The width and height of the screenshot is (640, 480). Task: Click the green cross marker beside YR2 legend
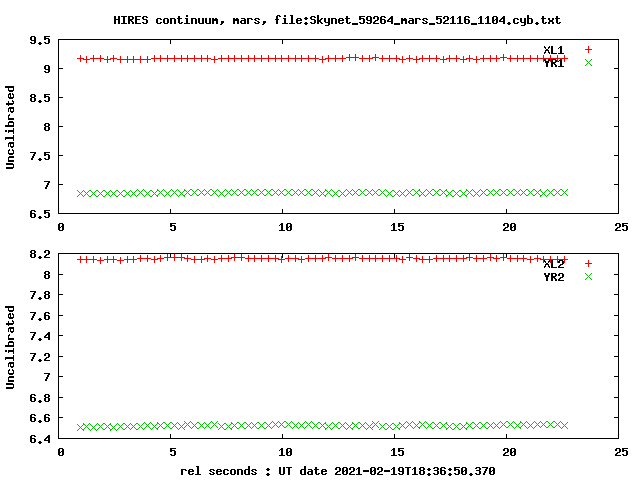pyautogui.click(x=588, y=277)
